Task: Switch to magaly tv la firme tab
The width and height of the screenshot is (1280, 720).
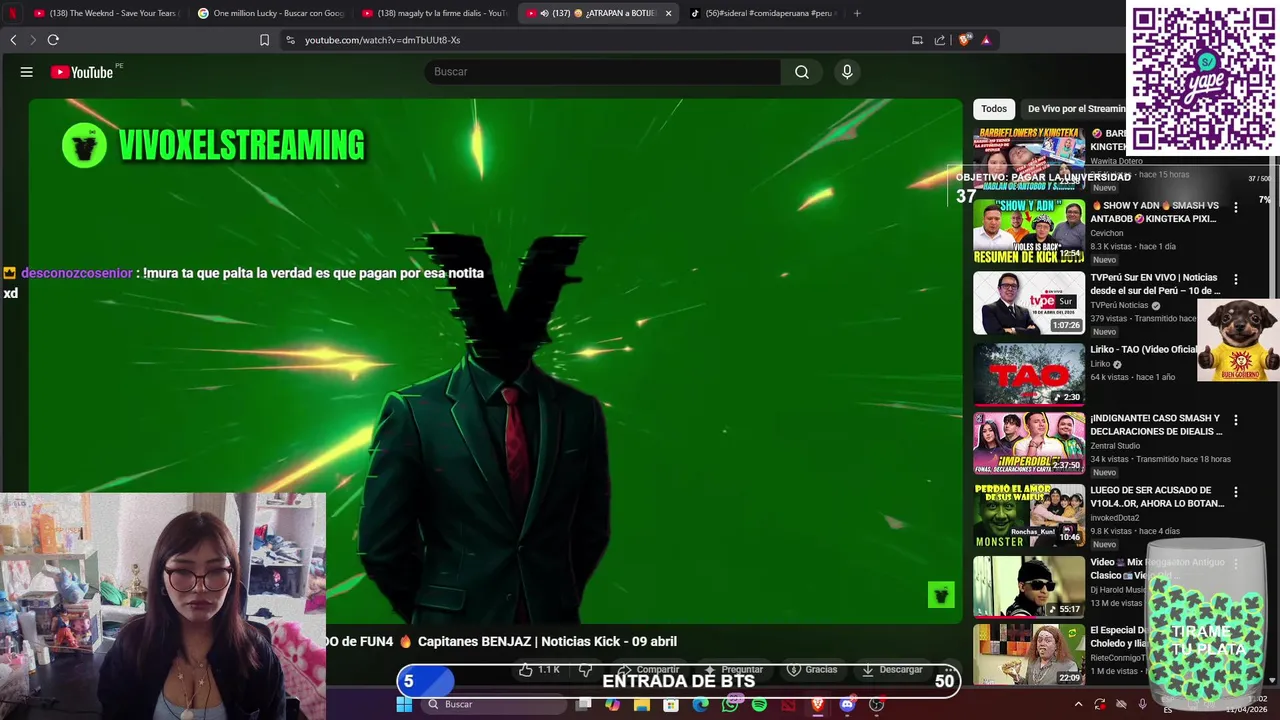Action: click(x=434, y=13)
